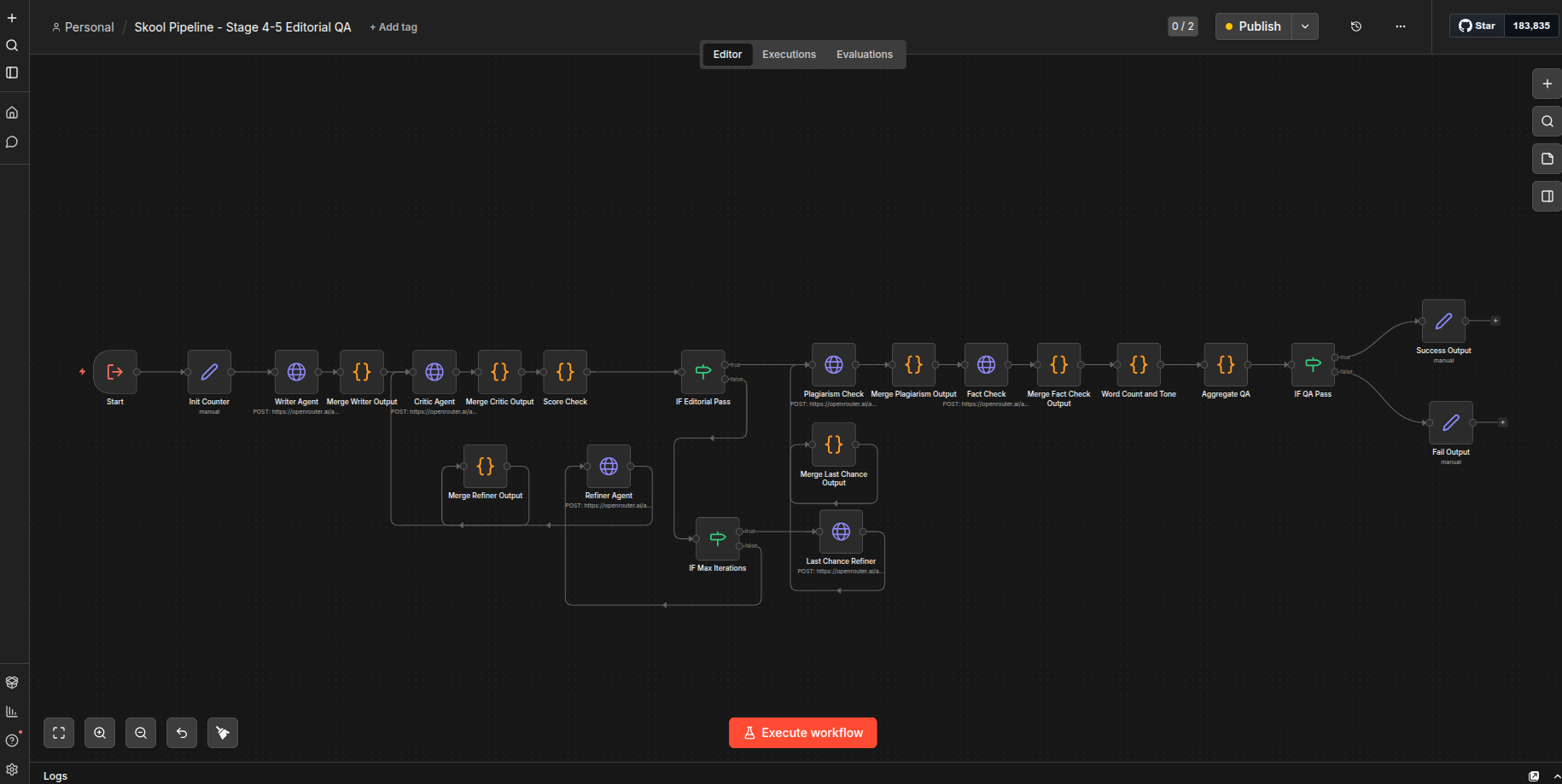Click the Add tag link
1562x784 pixels.
coord(393,26)
